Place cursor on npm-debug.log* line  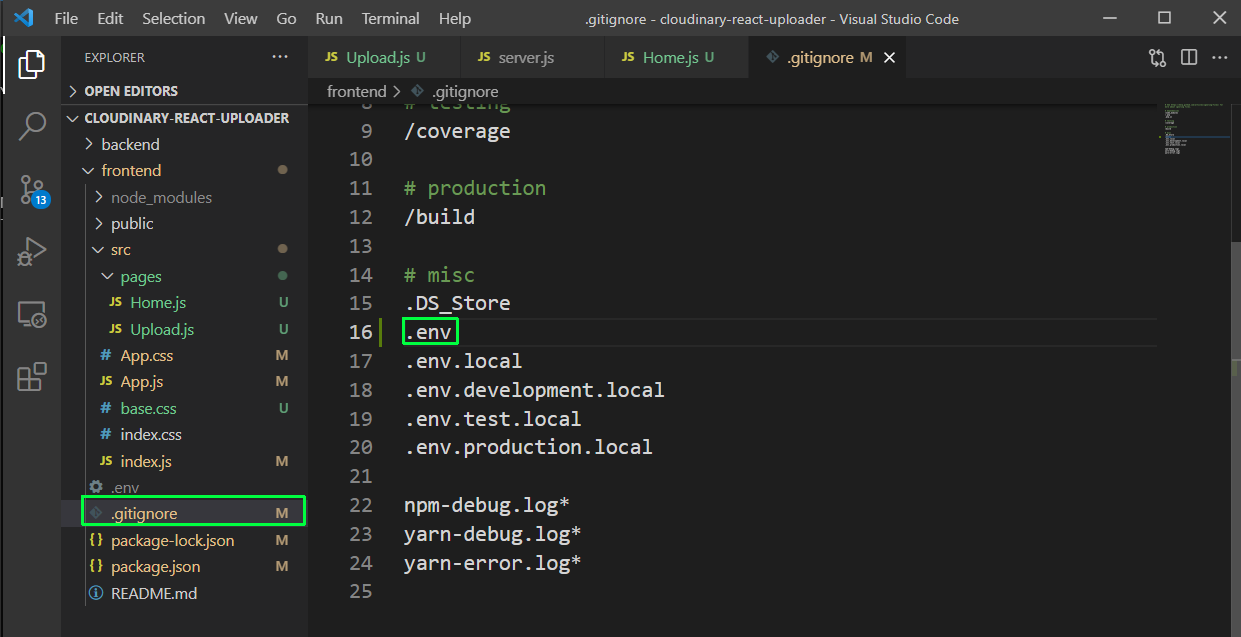point(487,505)
